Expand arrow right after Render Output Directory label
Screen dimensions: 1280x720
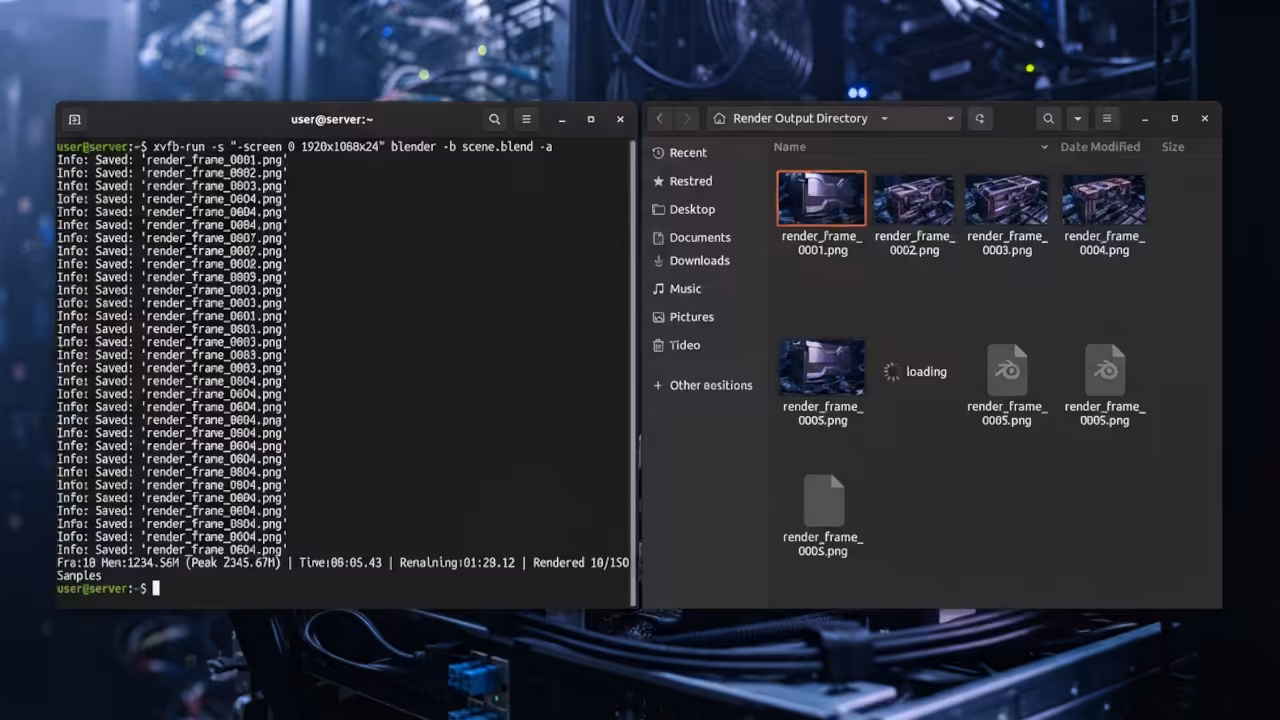tap(884, 118)
